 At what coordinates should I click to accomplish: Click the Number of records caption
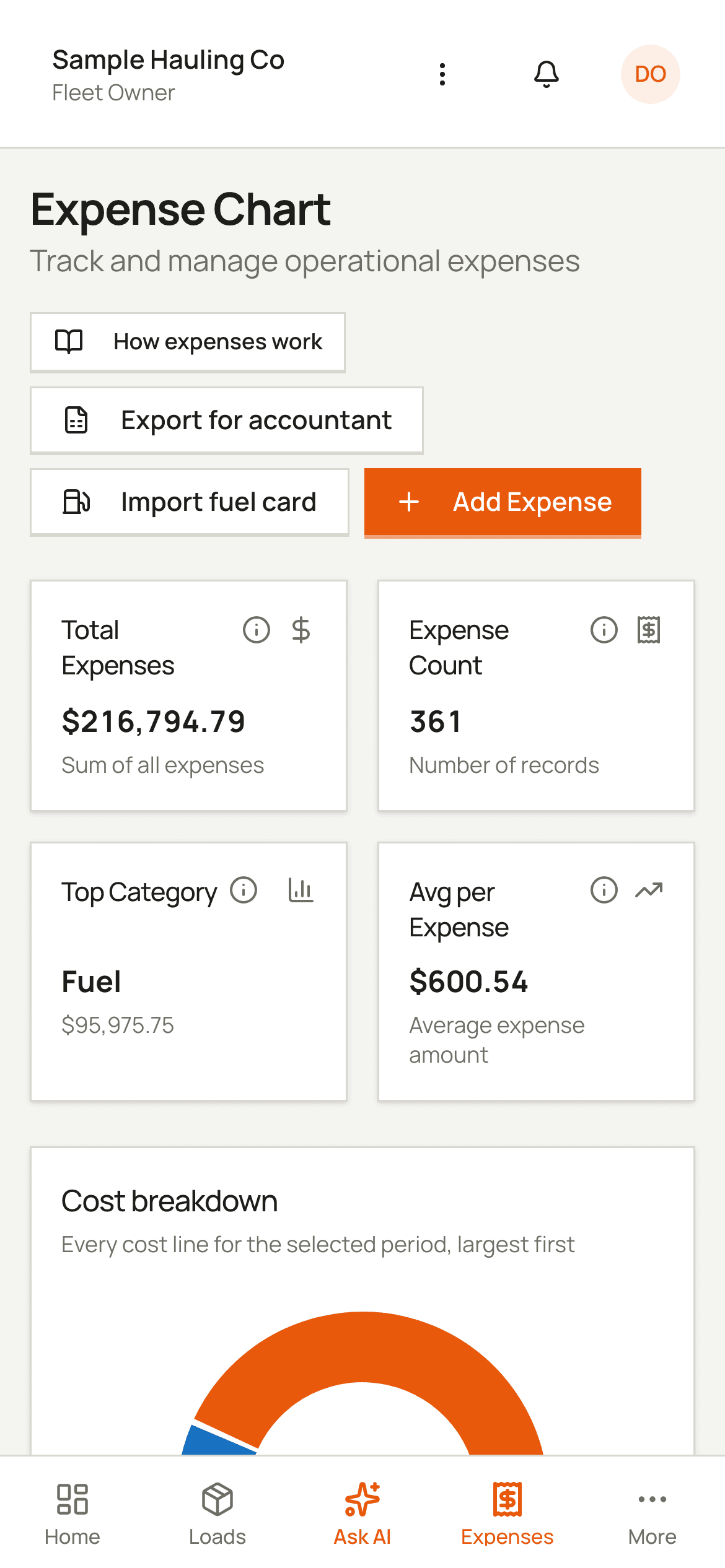(504, 765)
